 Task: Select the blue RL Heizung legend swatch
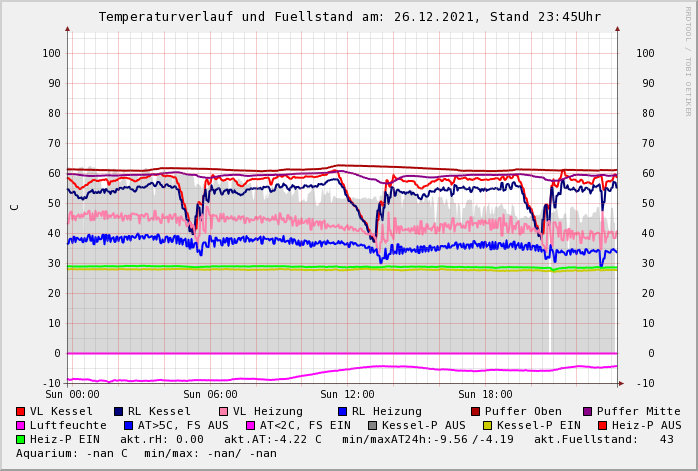(342, 412)
